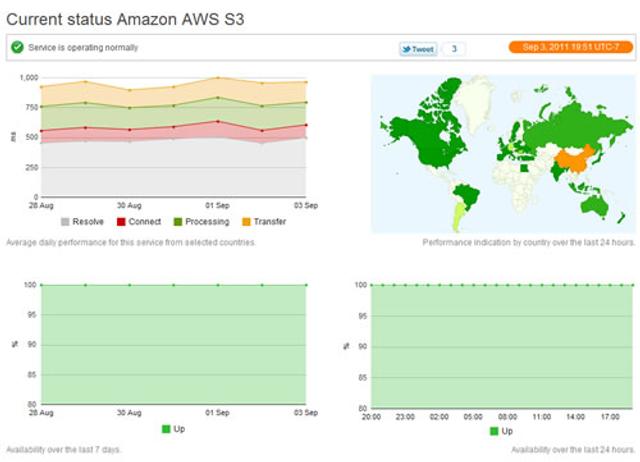Screen dimensions: 640x462
Task: Click the orange date timestamp badge
Action: coord(568,47)
